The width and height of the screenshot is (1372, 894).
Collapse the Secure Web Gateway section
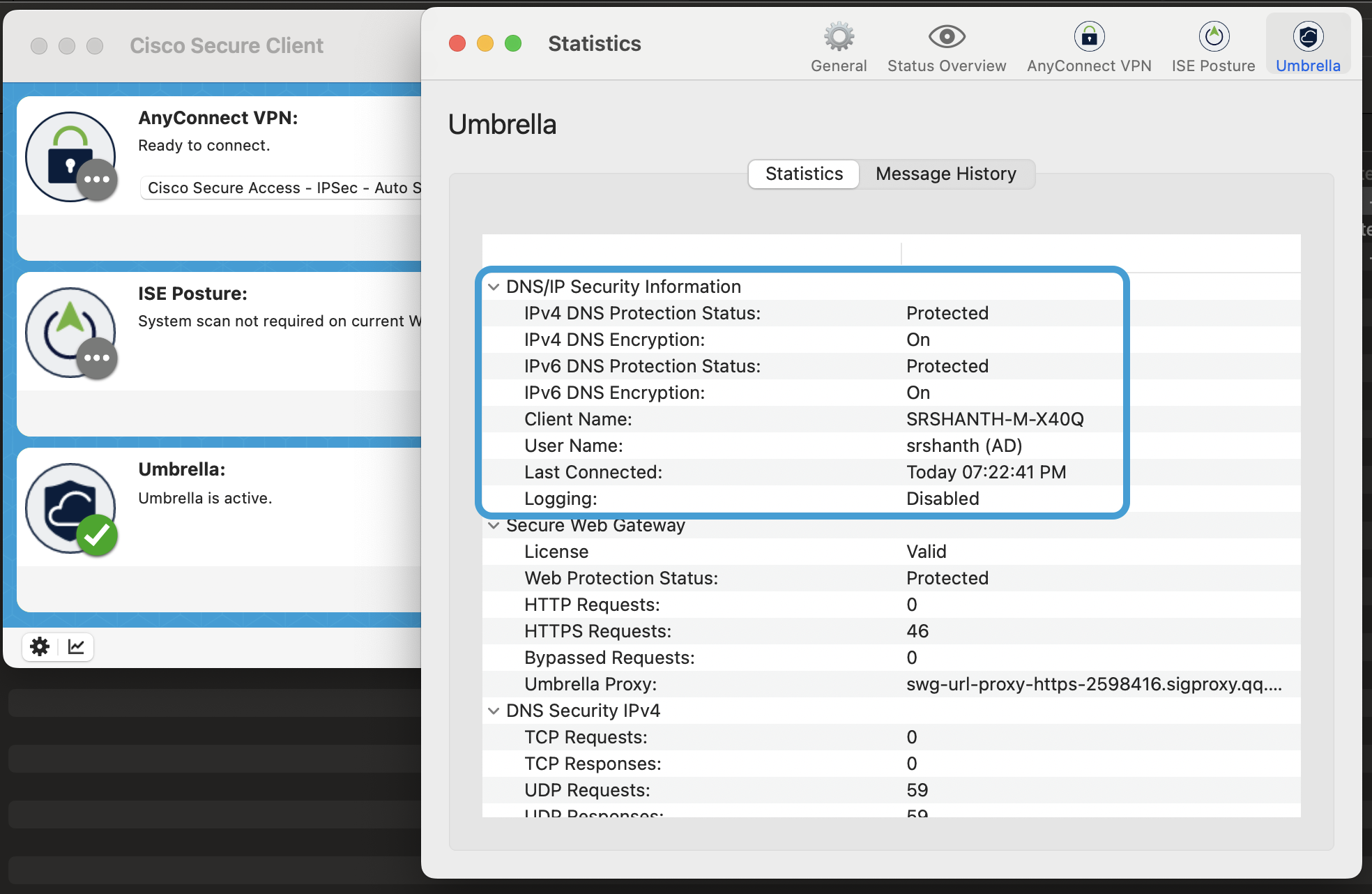(x=494, y=525)
